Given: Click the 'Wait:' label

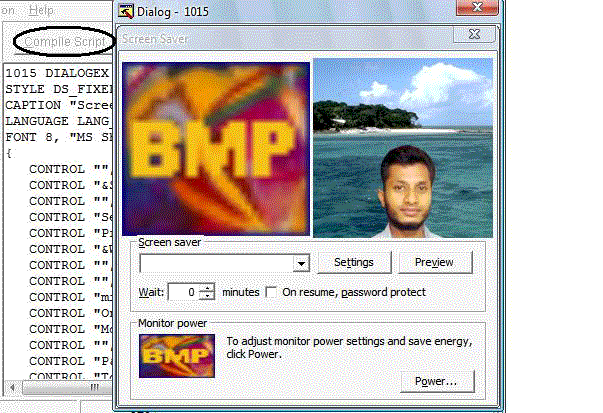Looking at the screenshot, I should [151, 292].
